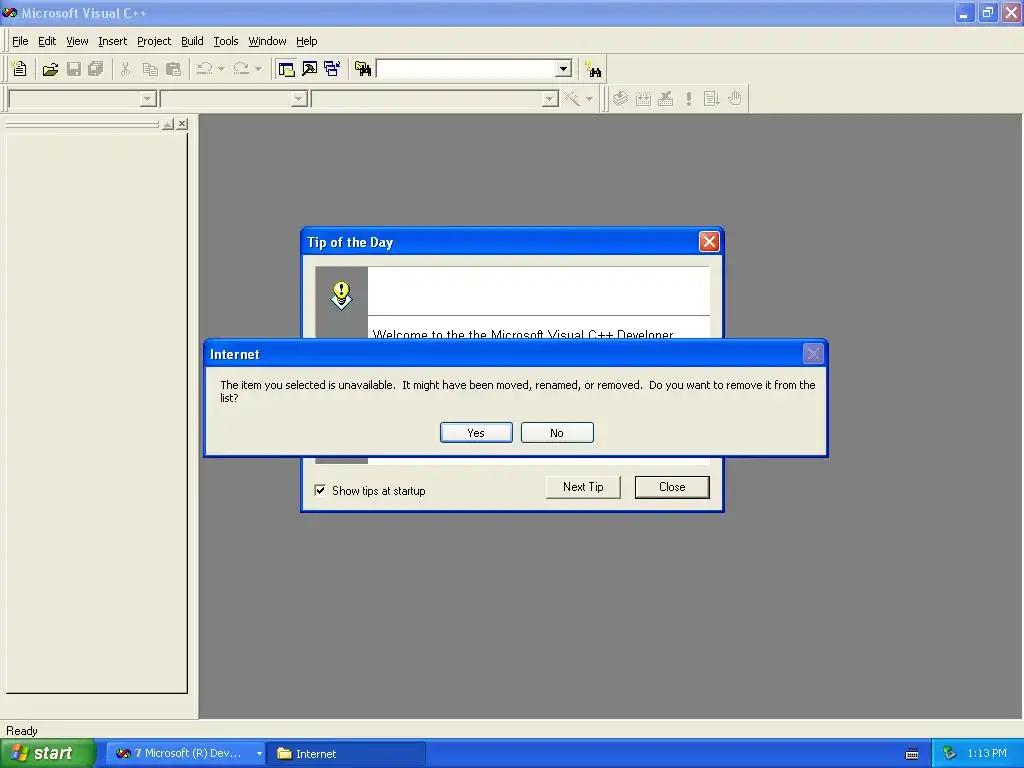Click the Redo arrow icon
This screenshot has width=1024, height=768.
tap(241, 69)
